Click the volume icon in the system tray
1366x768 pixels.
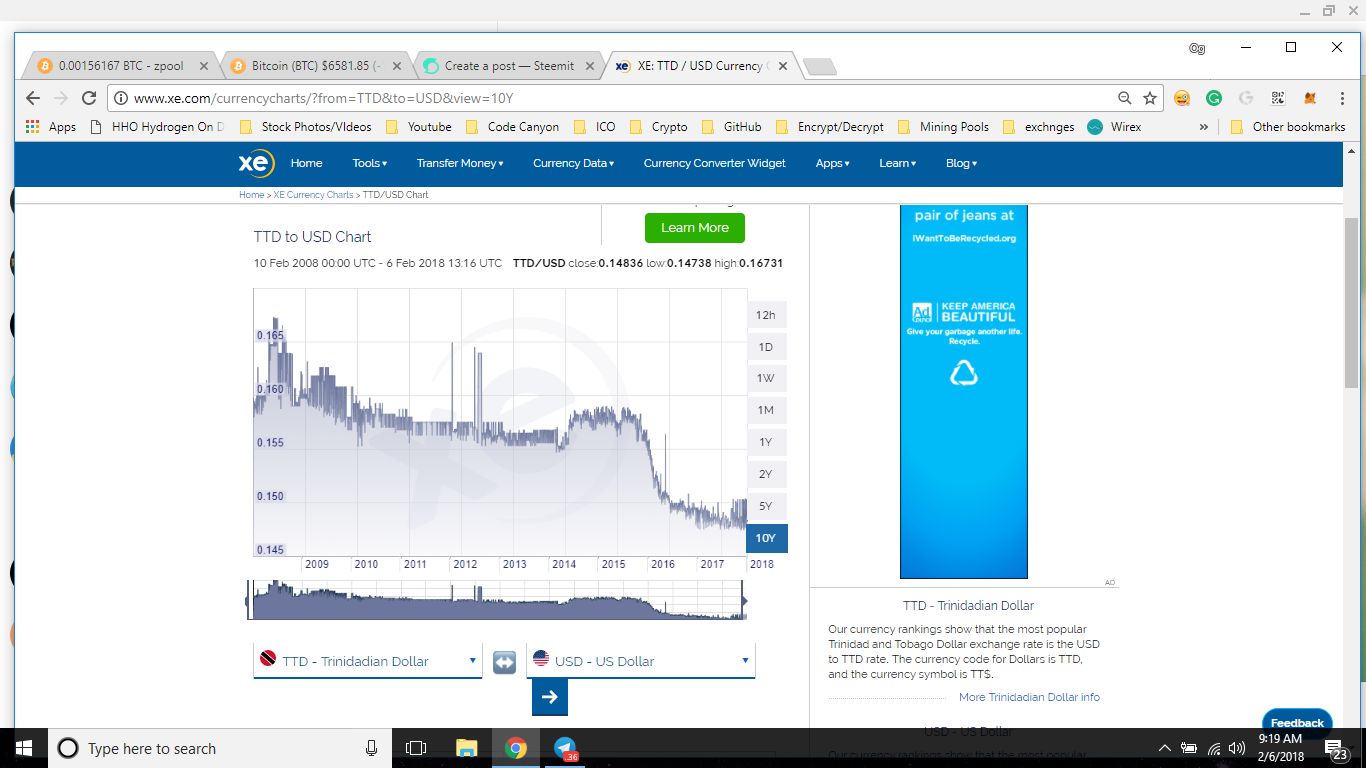click(1239, 748)
